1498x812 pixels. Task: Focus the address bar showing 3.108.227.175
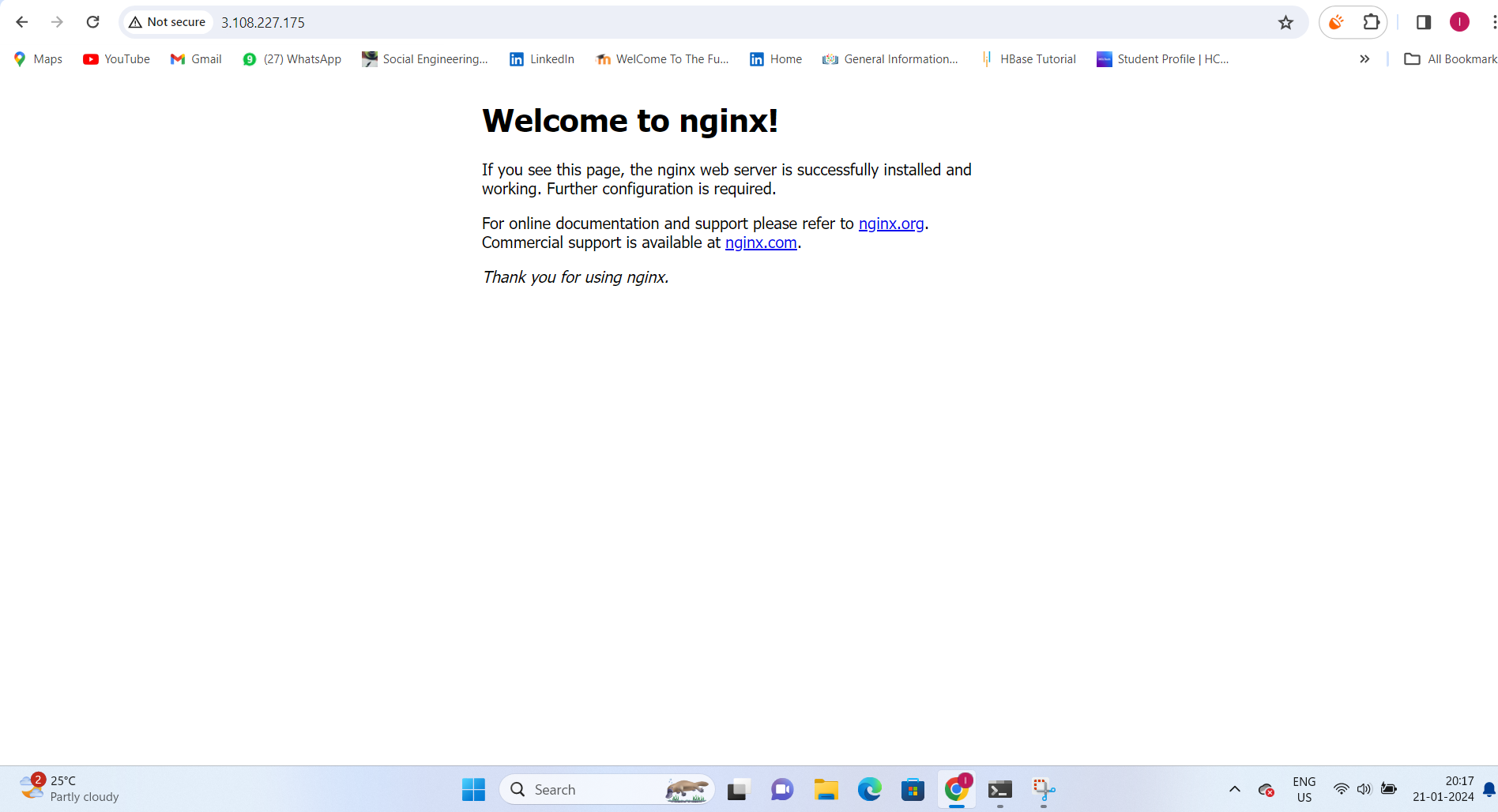click(x=711, y=22)
